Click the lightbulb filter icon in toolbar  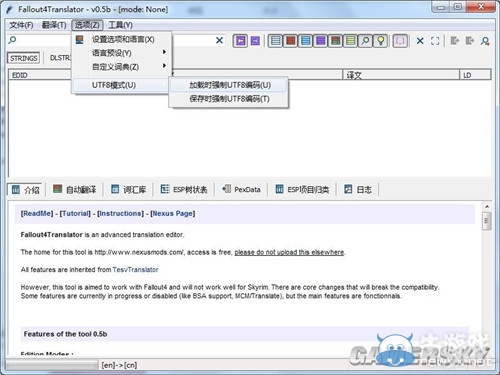[381, 41]
